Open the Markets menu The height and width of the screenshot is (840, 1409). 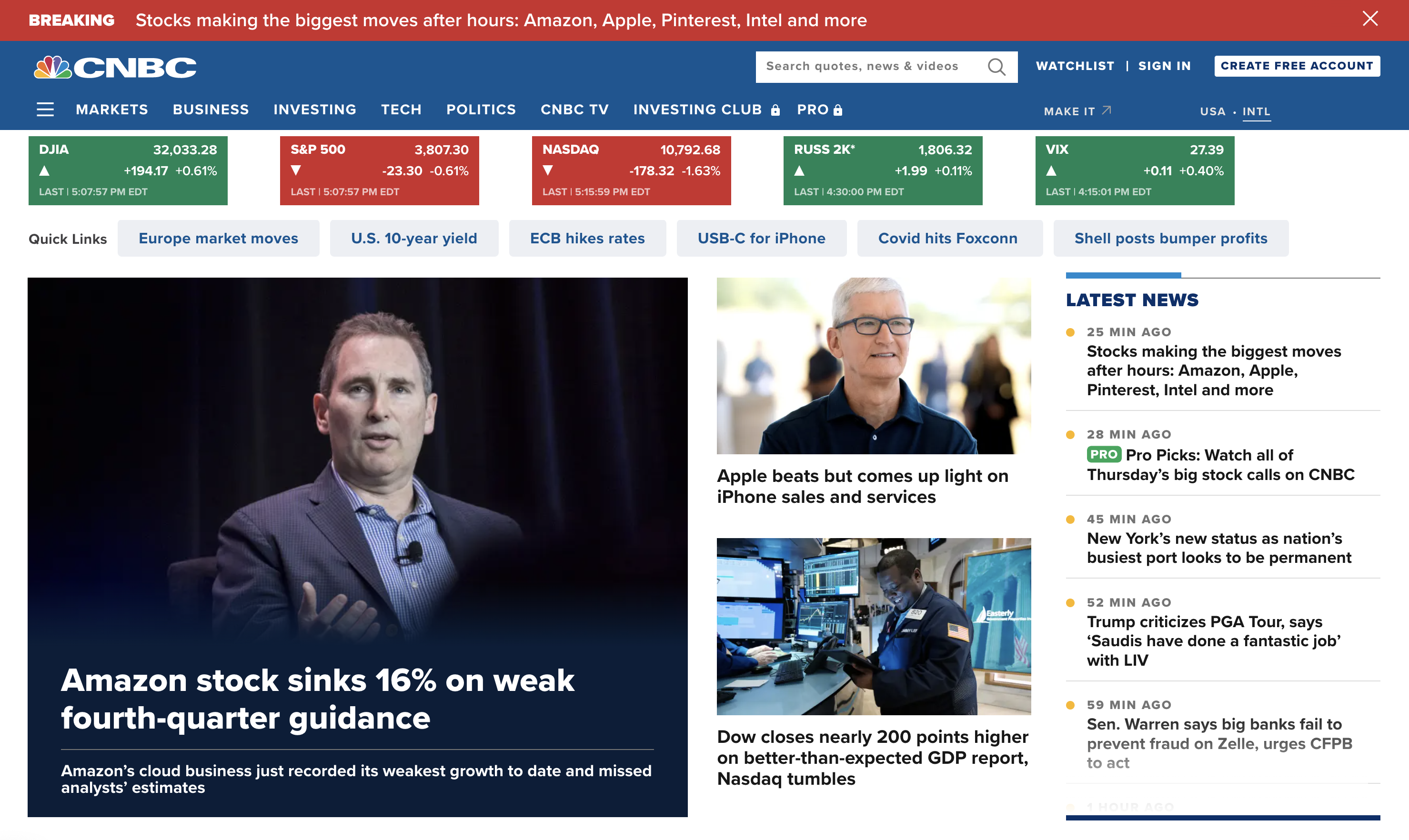click(x=112, y=109)
